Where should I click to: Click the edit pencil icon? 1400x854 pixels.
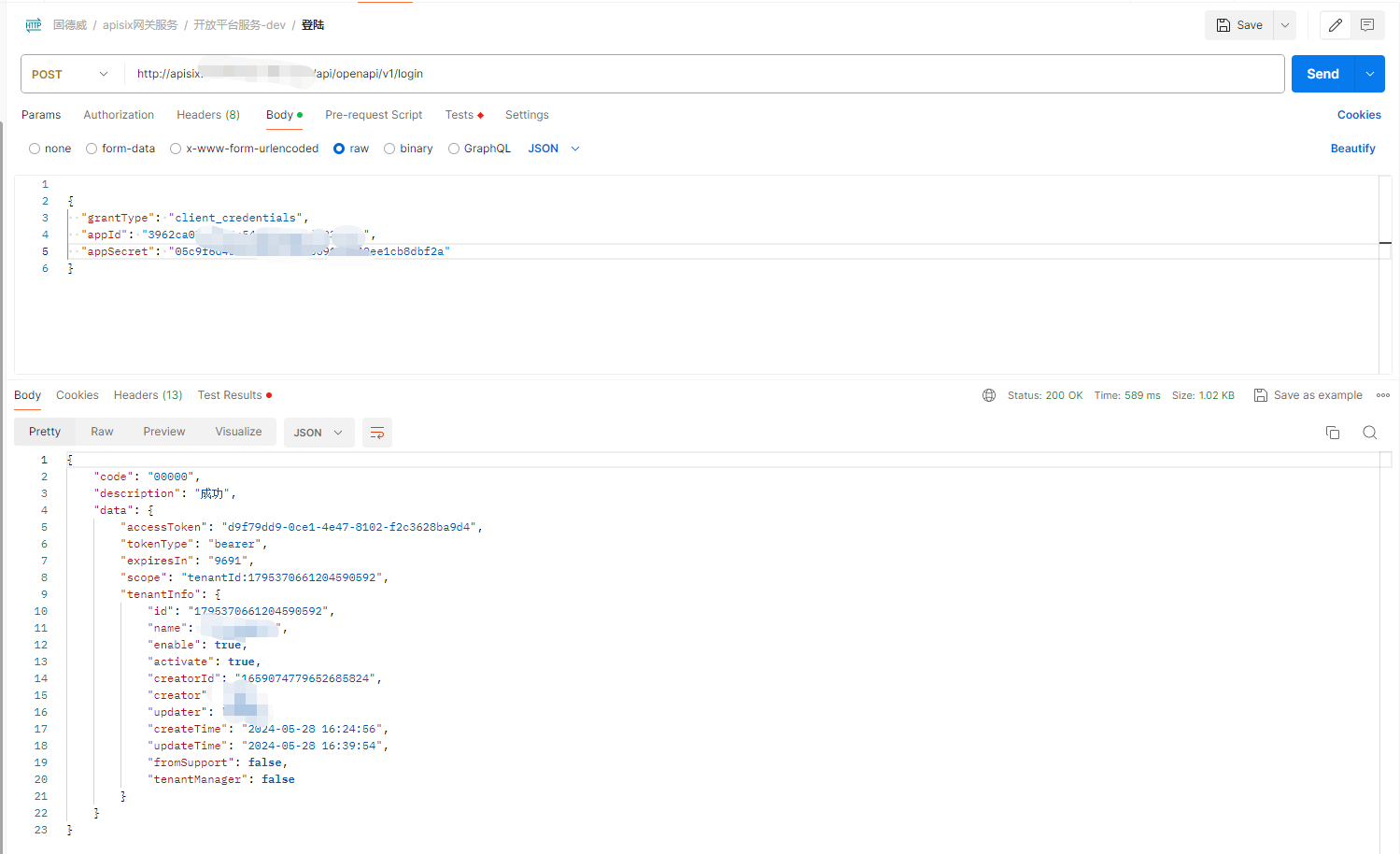(1336, 25)
